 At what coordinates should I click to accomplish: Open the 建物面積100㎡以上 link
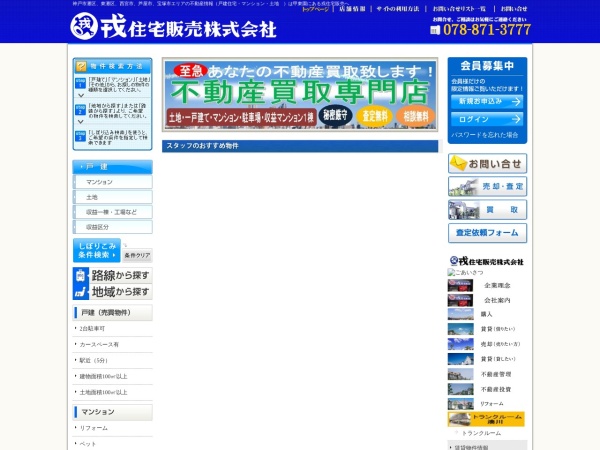point(103,376)
